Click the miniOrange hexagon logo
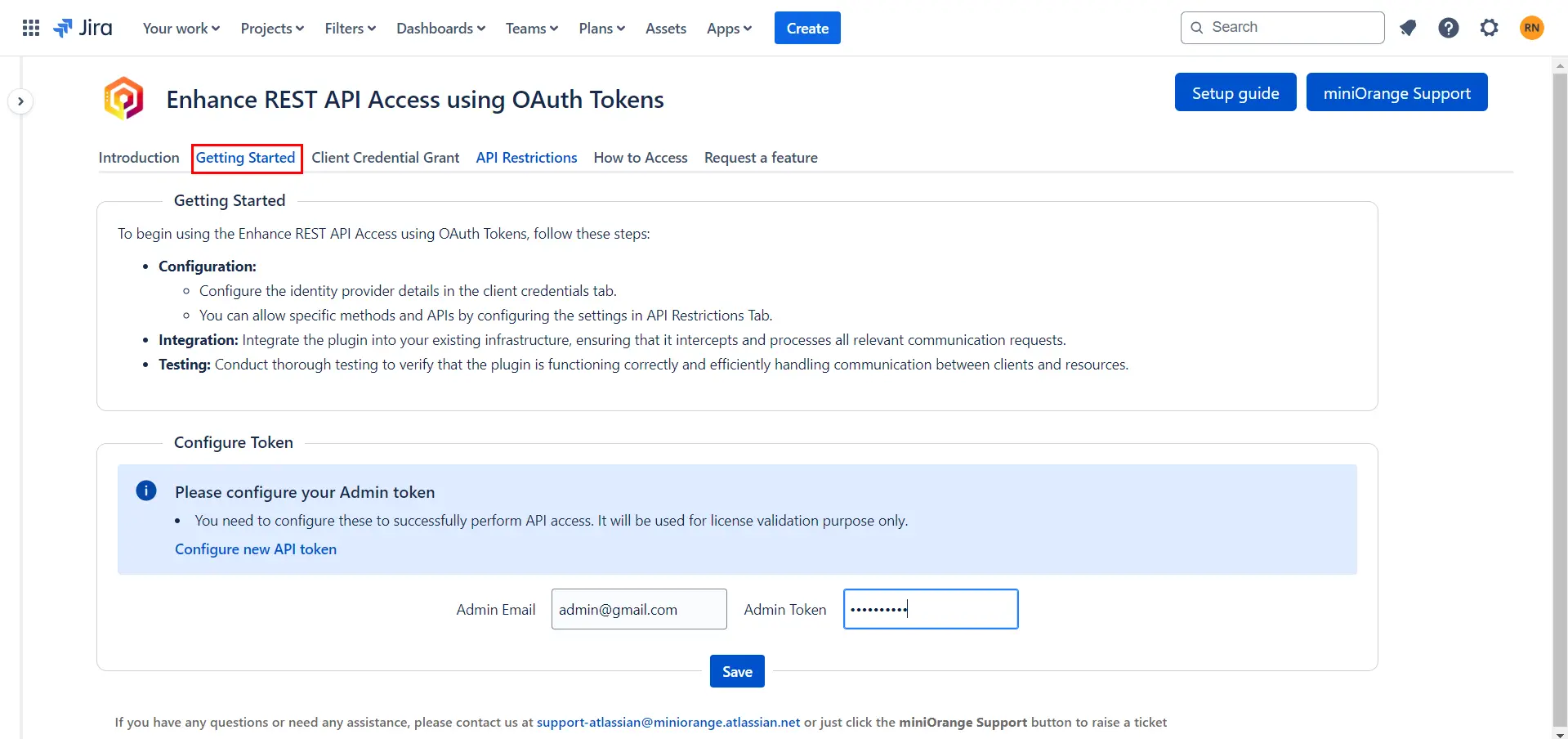This screenshot has width=1568, height=739. click(x=123, y=99)
